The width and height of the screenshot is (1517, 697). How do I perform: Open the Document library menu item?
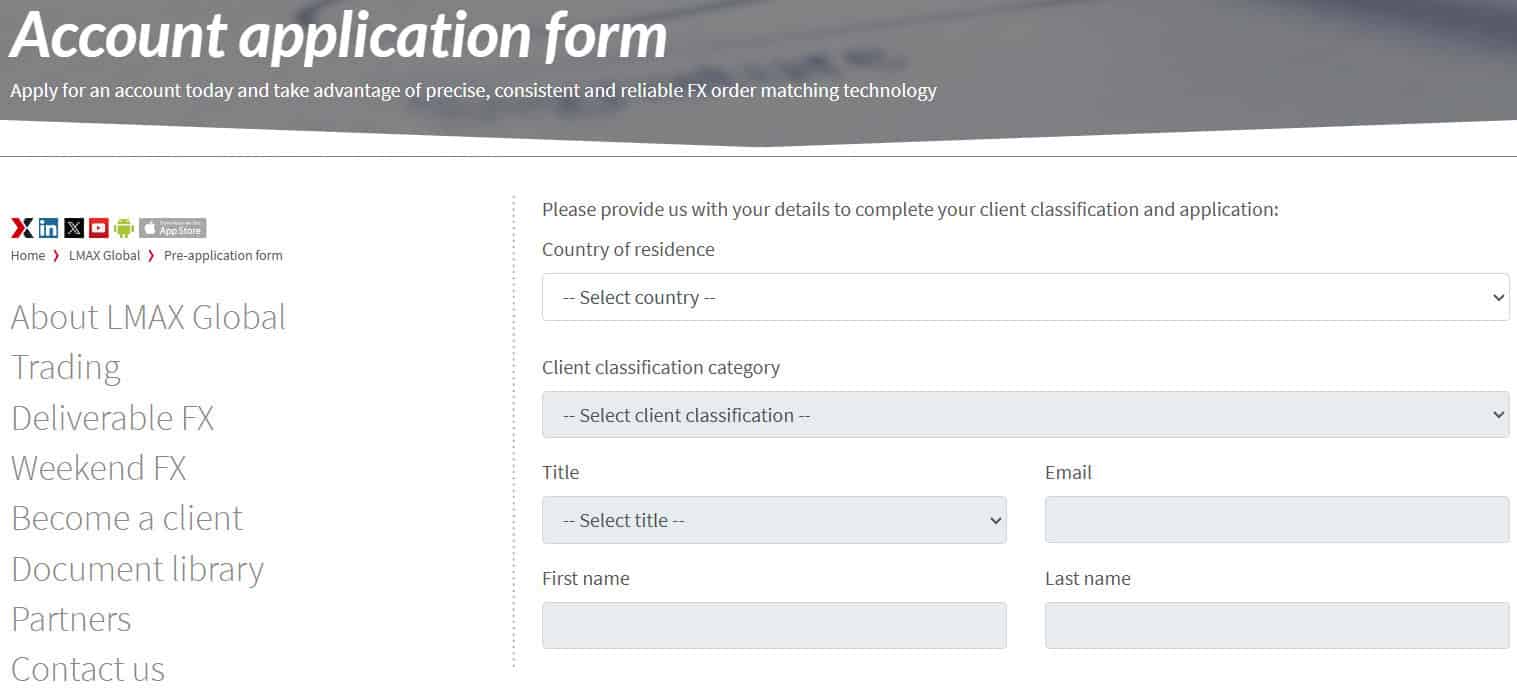pos(138,569)
